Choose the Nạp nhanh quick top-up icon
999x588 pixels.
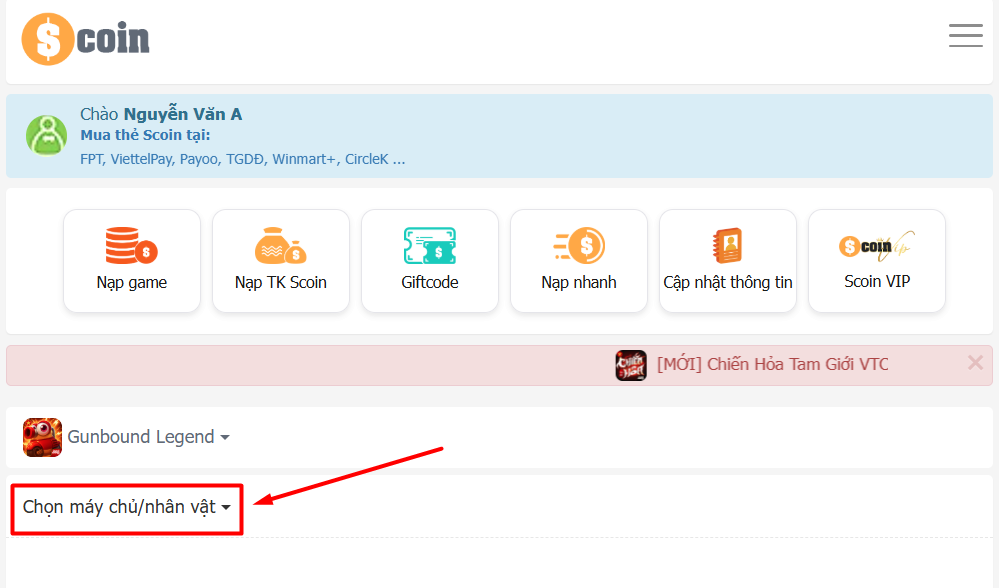pyautogui.click(x=579, y=246)
